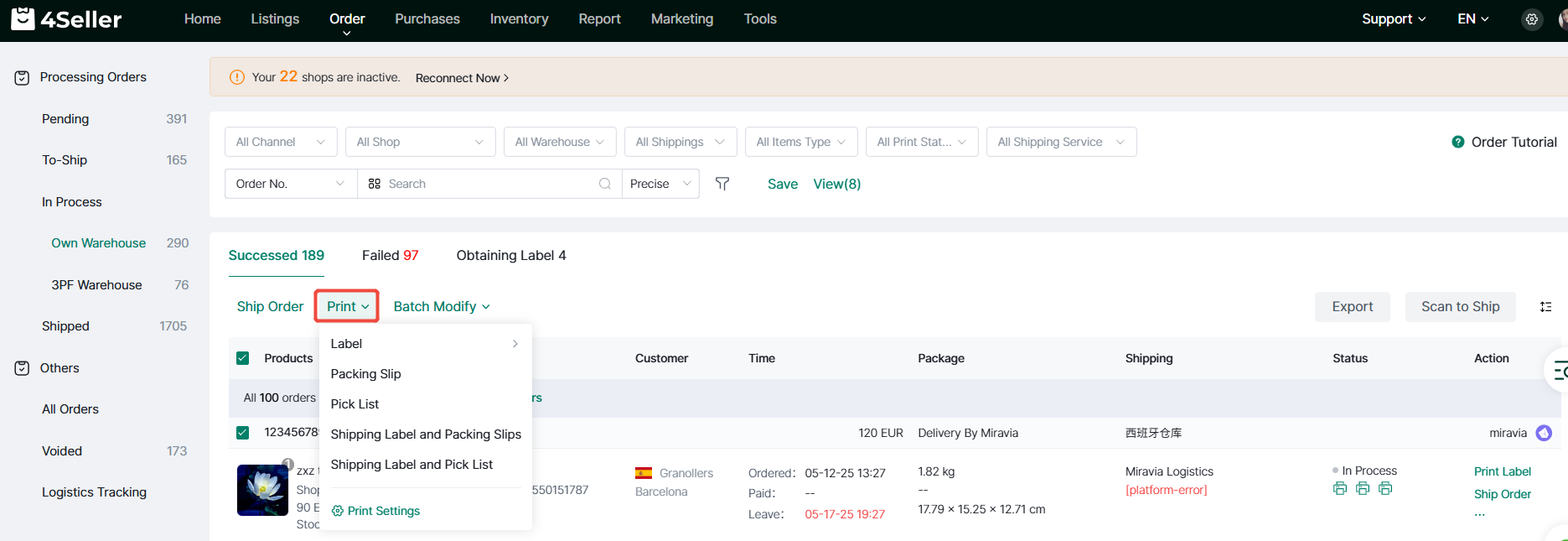Switch to the Failed 97 tab

[x=390, y=256]
